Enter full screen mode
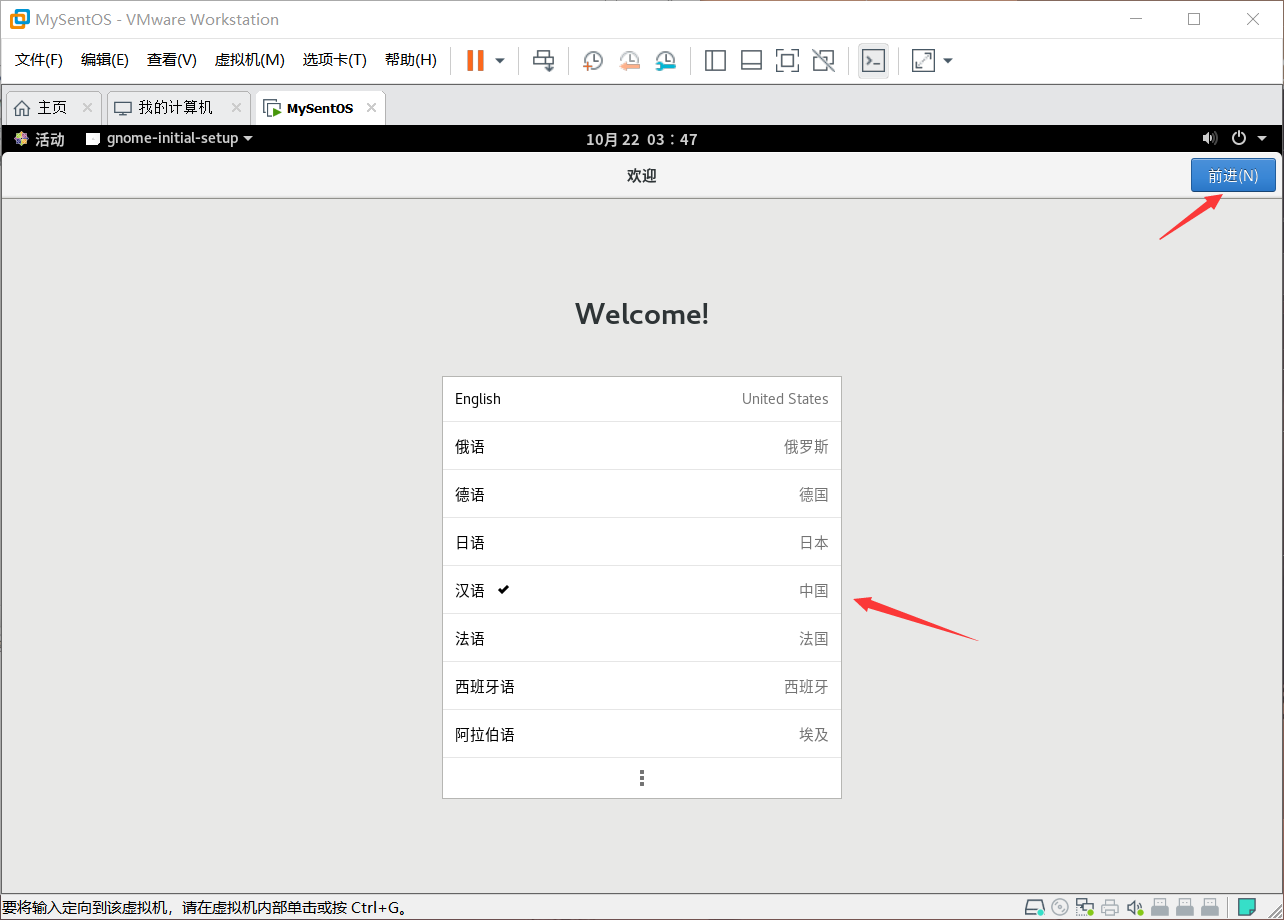Image resolution: width=1284 pixels, height=920 pixels. coord(787,61)
